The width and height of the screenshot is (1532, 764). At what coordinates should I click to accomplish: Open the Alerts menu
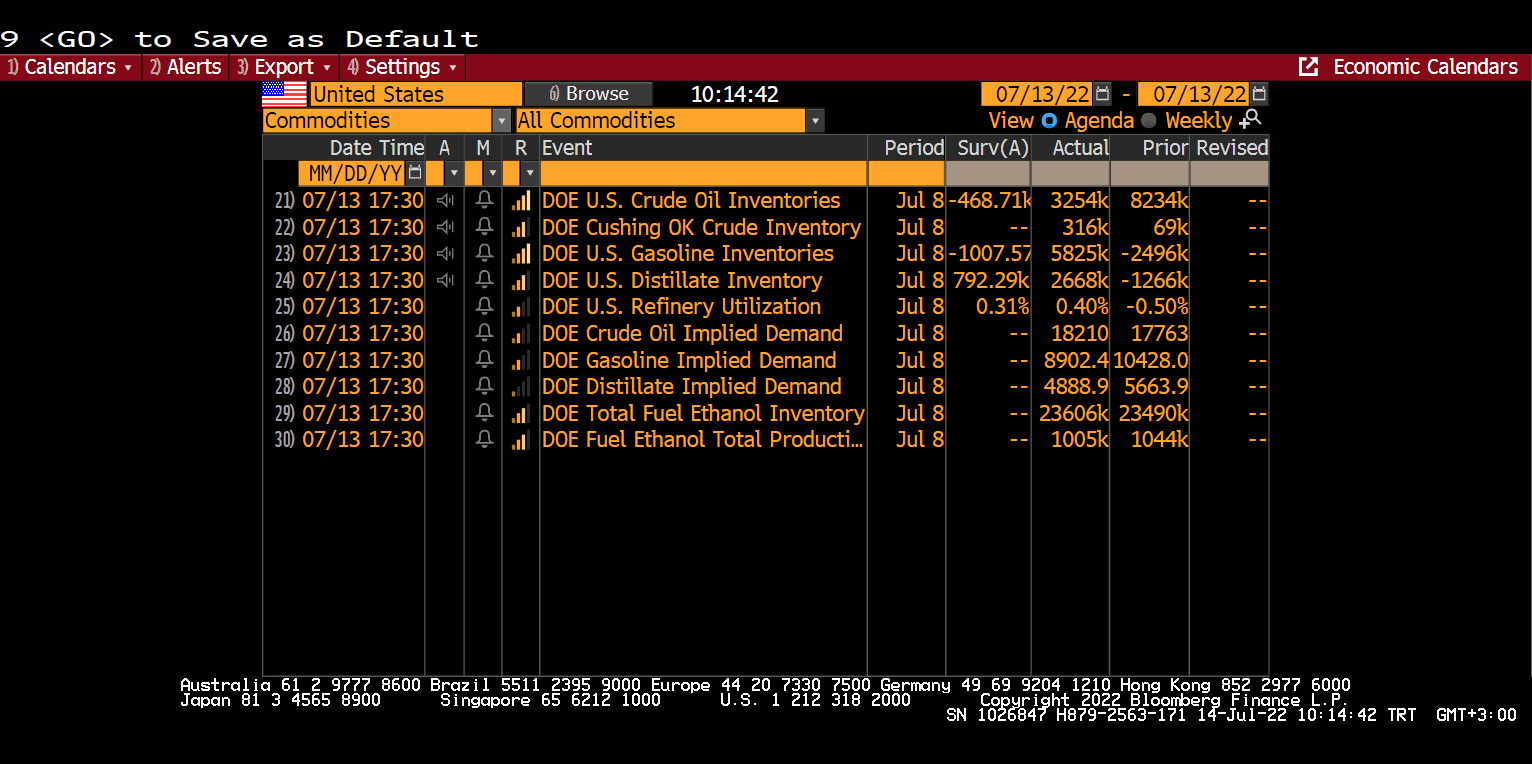(185, 67)
